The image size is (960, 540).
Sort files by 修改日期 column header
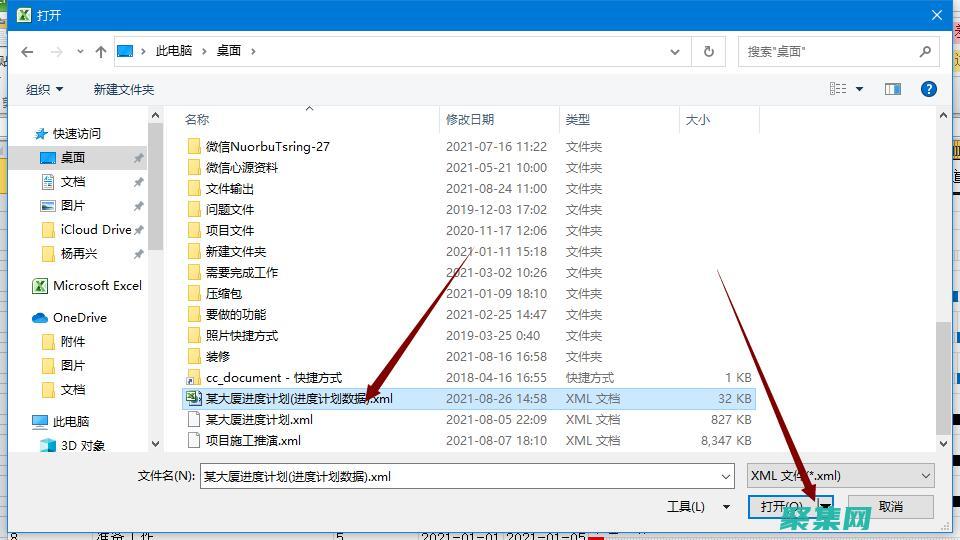(x=470, y=119)
